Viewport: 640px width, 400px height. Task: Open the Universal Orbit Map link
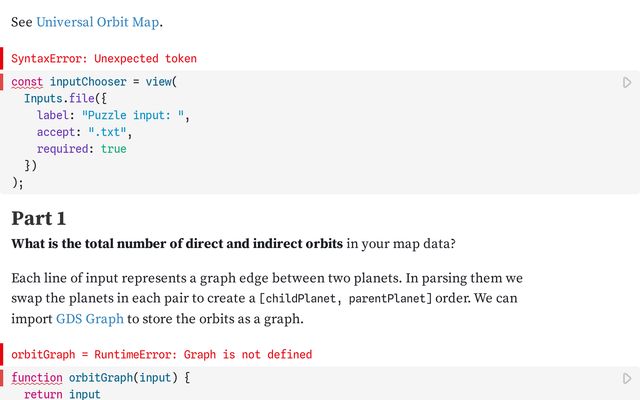coord(98,22)
